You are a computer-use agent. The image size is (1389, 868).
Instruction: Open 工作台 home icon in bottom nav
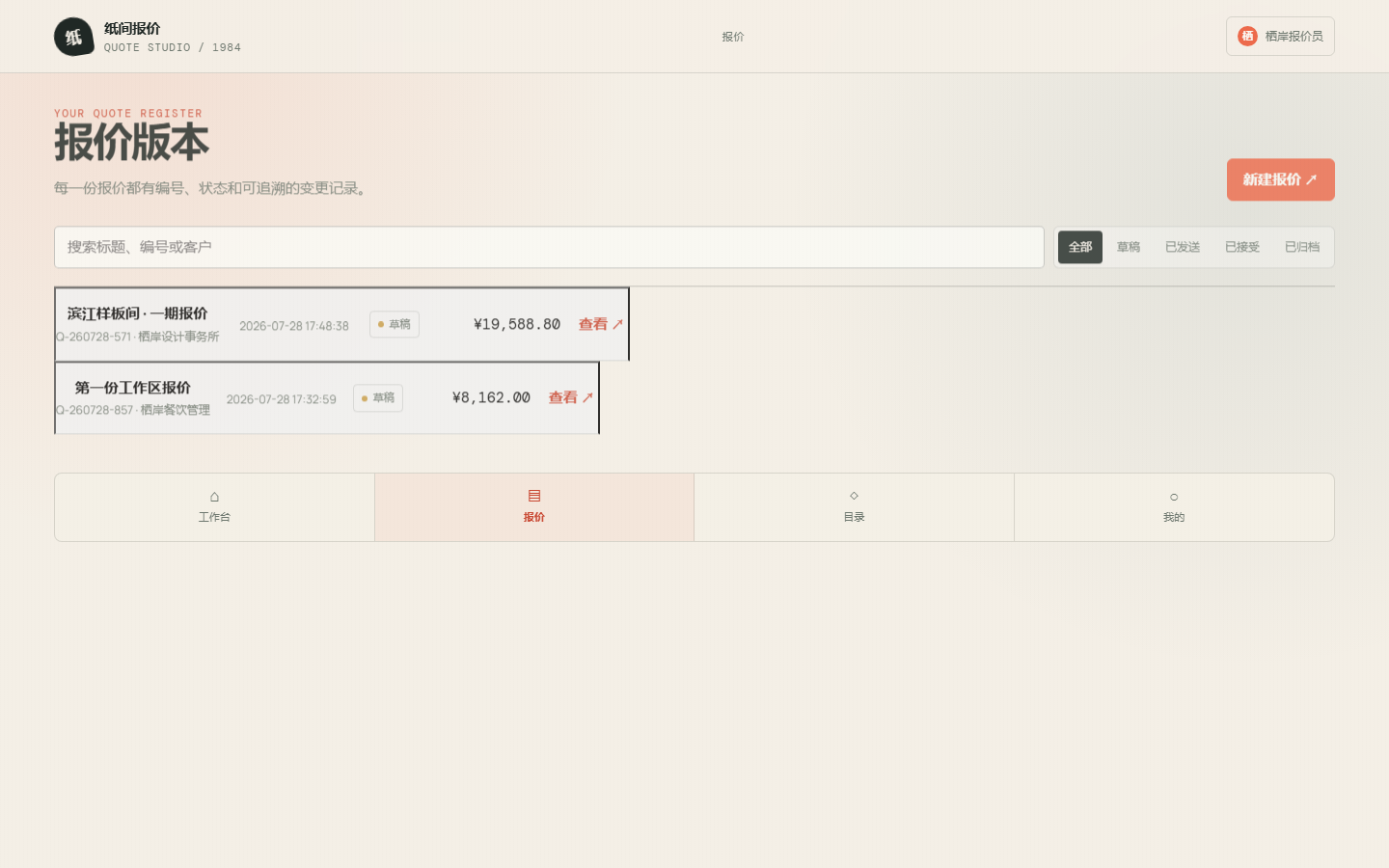click(x=214, y=497)
